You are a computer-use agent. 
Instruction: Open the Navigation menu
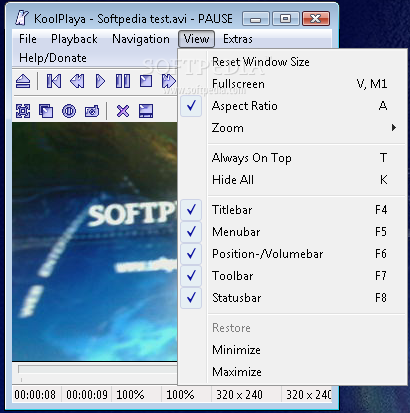click(141, 39)
